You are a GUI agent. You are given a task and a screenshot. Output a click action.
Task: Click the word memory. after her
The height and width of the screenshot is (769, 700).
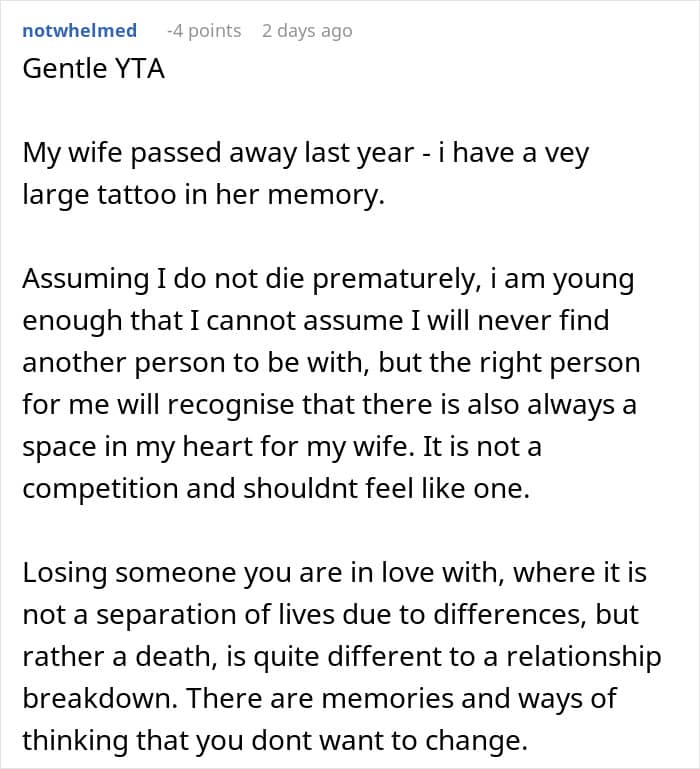326,195
